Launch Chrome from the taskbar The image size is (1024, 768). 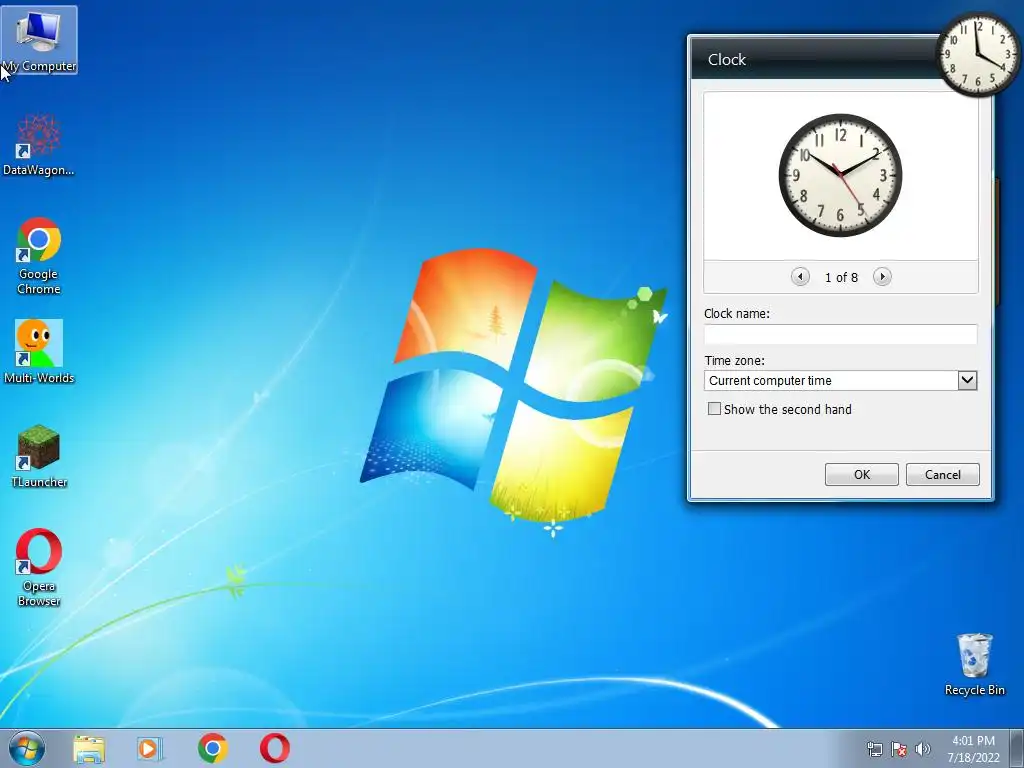click(x=213, y=749)
